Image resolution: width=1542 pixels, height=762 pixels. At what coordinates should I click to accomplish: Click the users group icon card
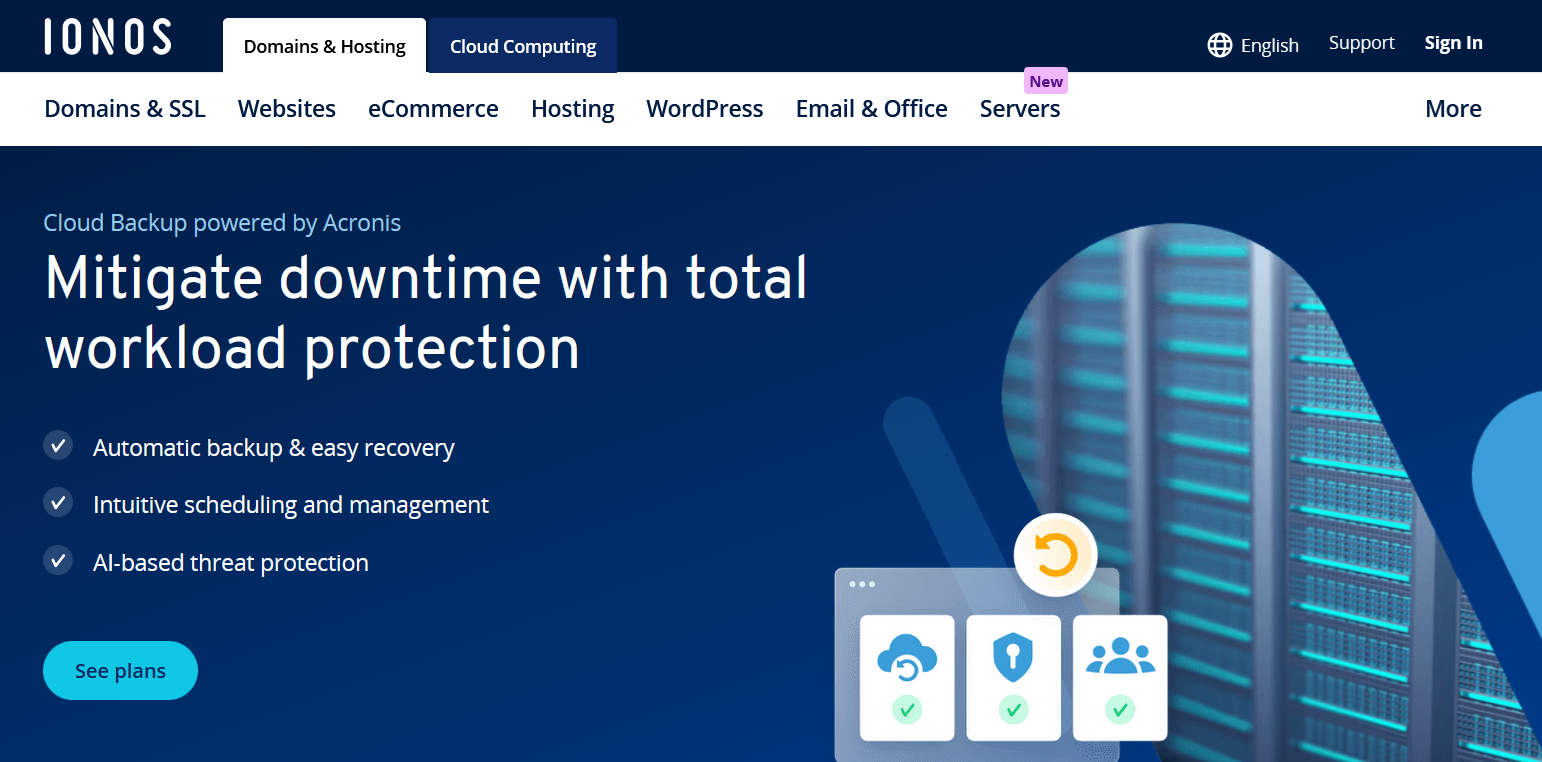1120,677
